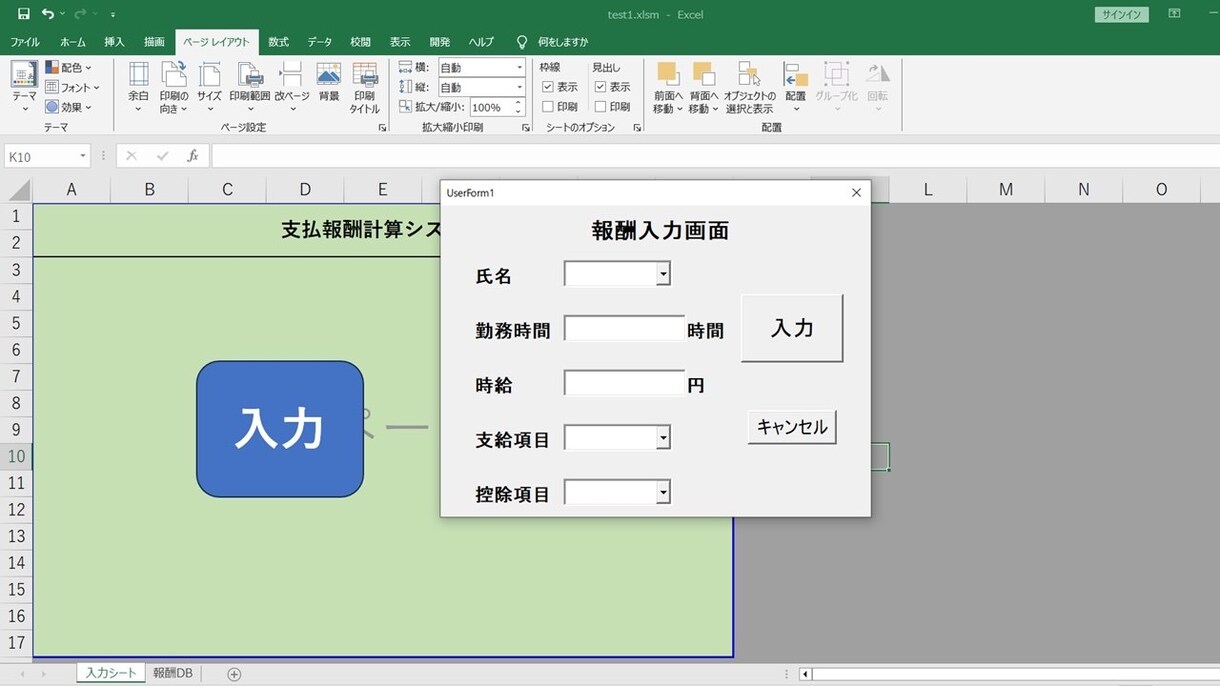
Task: Open the サイズ paper size menu
Action: (x=209, y=88)
